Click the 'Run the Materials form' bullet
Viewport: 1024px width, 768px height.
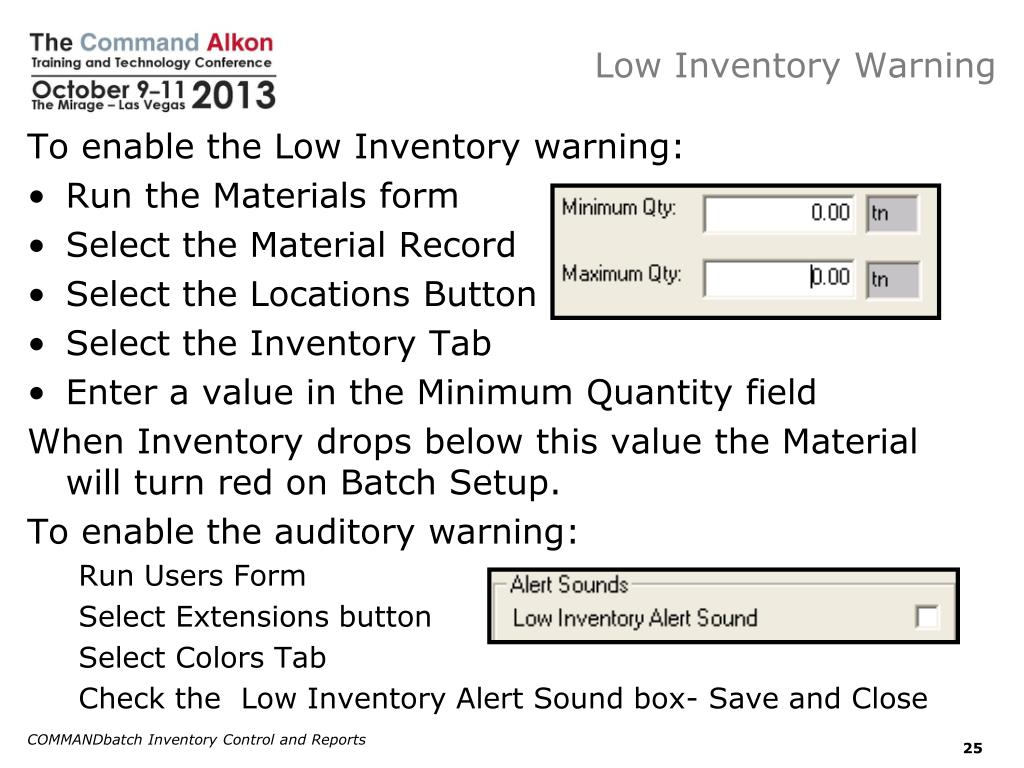point(262,196)
